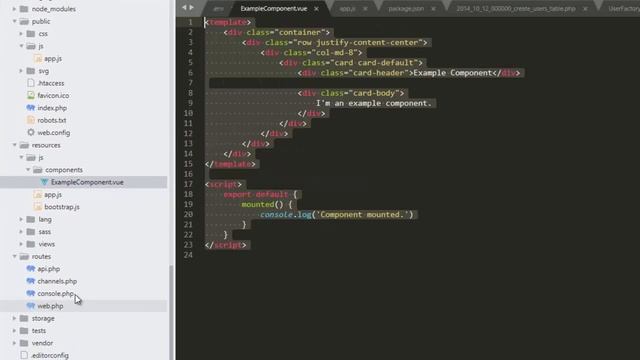Expand the svg folder arrow
Viewport: 640px width, 360px height.
click(21, 71)
